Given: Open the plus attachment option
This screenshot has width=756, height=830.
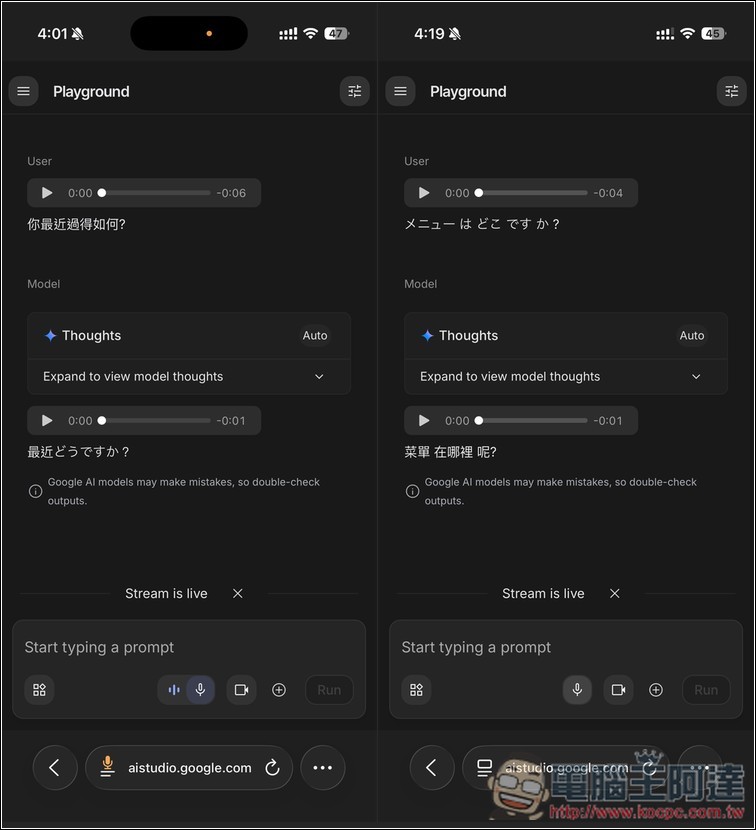Looking at the screenshot, I should [x=279, y=690].
